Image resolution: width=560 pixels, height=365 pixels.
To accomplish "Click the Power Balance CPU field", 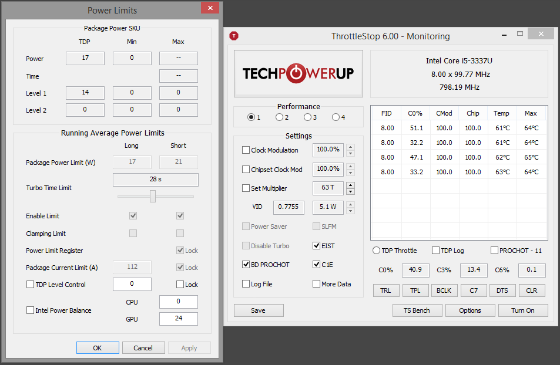I will click(178, 302).
